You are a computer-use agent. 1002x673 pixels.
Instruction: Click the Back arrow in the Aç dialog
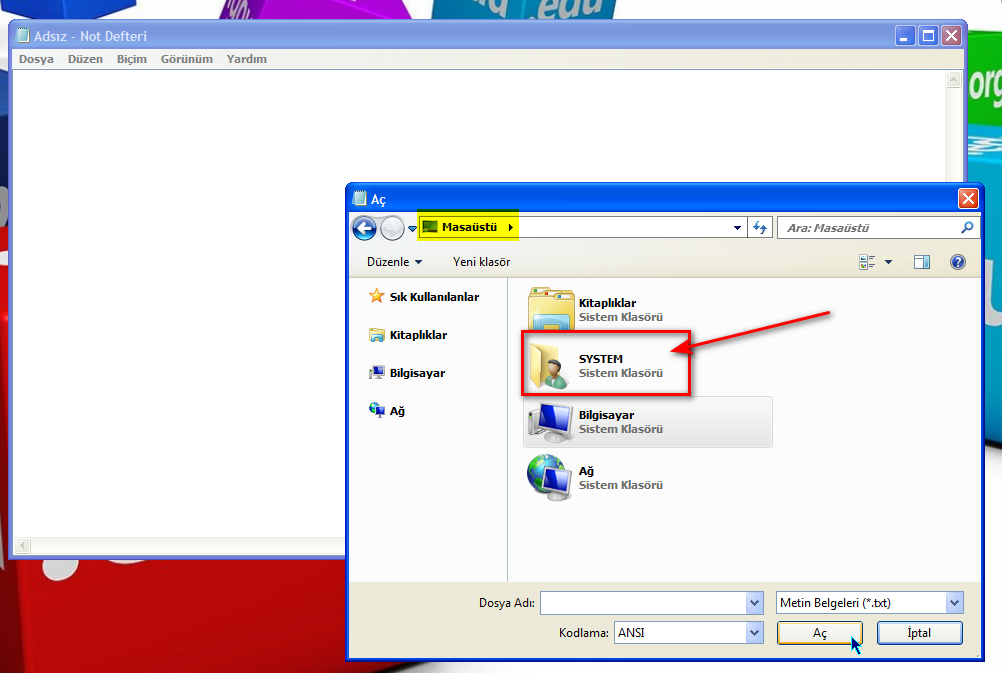pos(364,228)
